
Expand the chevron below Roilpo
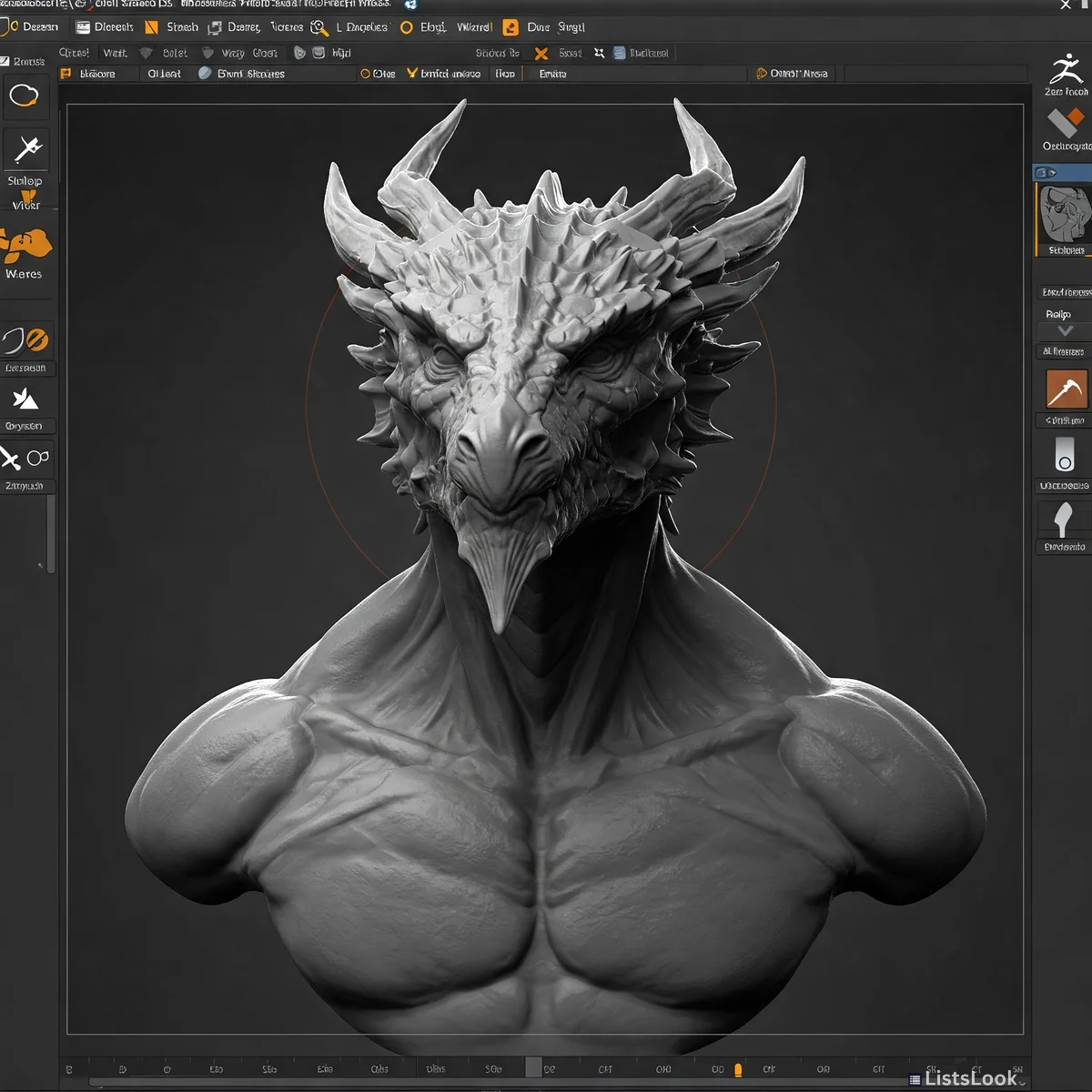[1066, 330]
